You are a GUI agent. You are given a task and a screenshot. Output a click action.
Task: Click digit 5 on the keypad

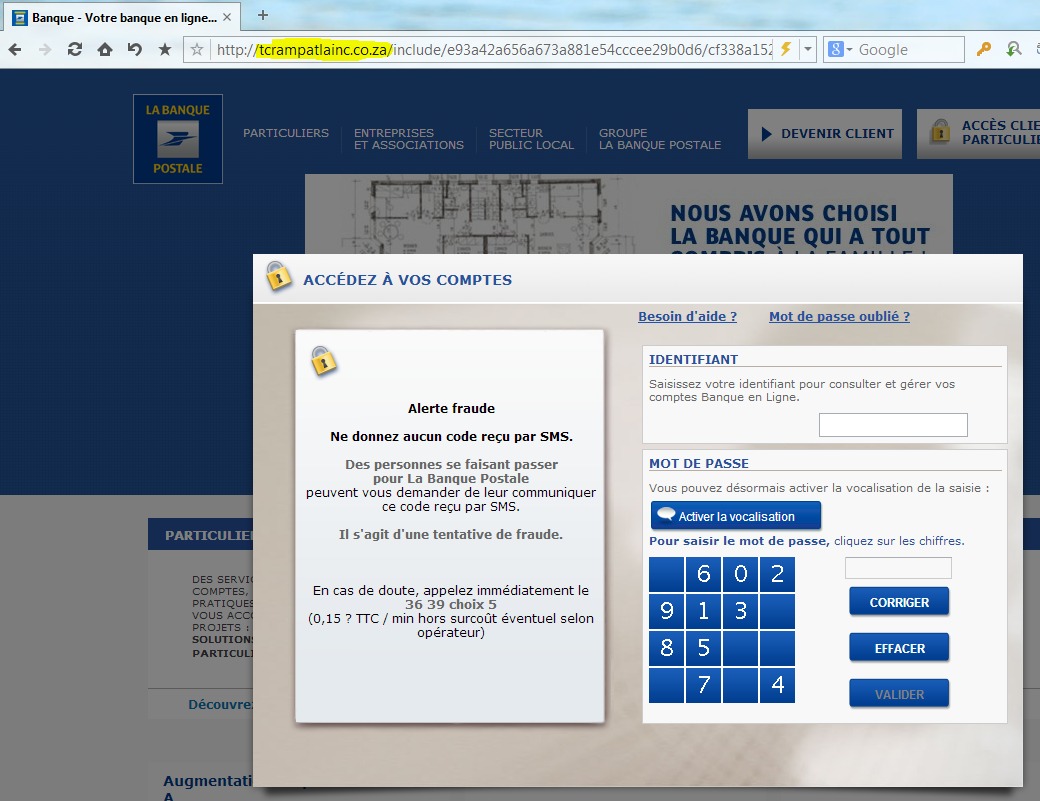coord(704,648)
